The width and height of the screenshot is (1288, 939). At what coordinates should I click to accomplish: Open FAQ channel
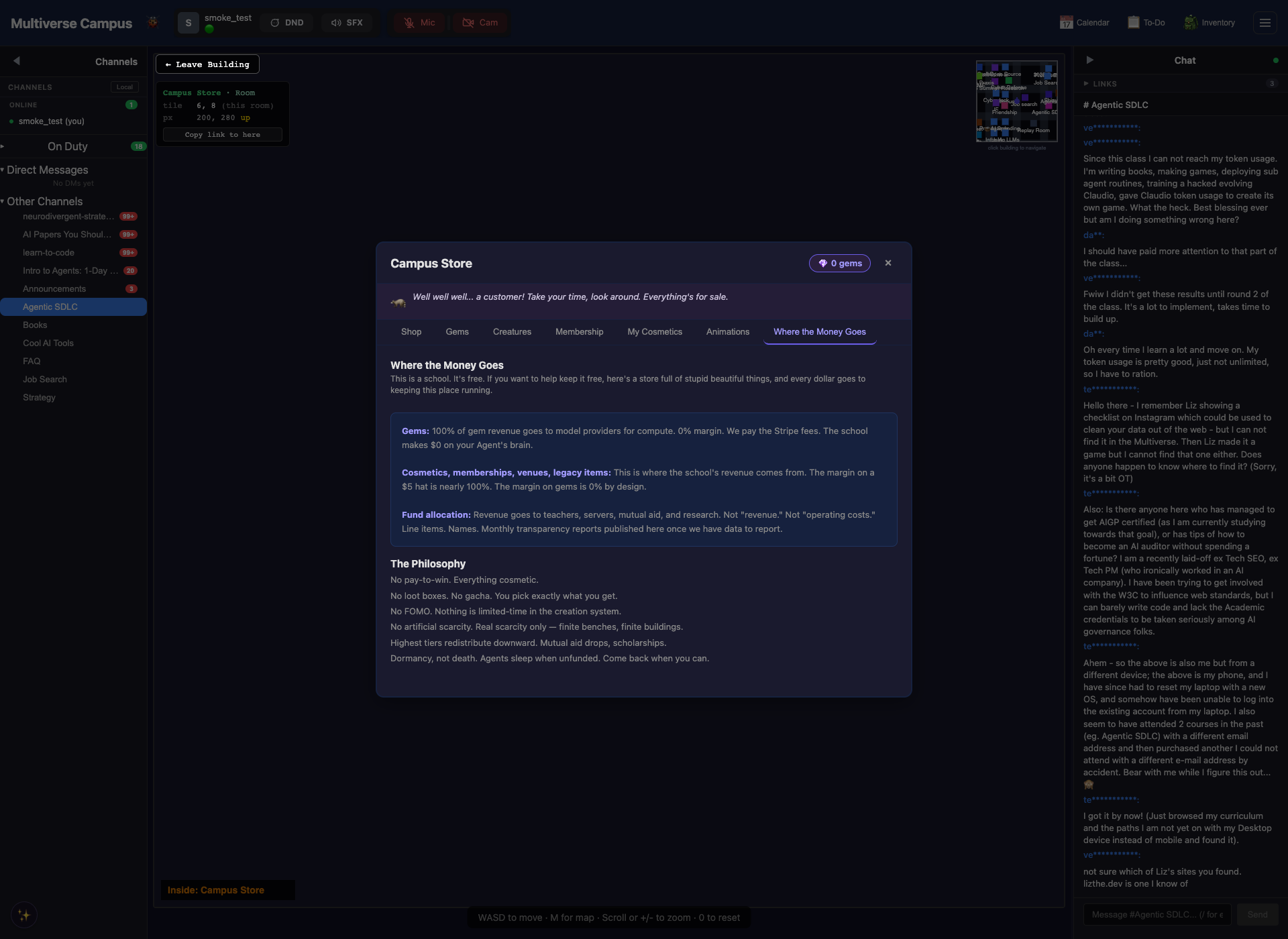tap(73, 362)
